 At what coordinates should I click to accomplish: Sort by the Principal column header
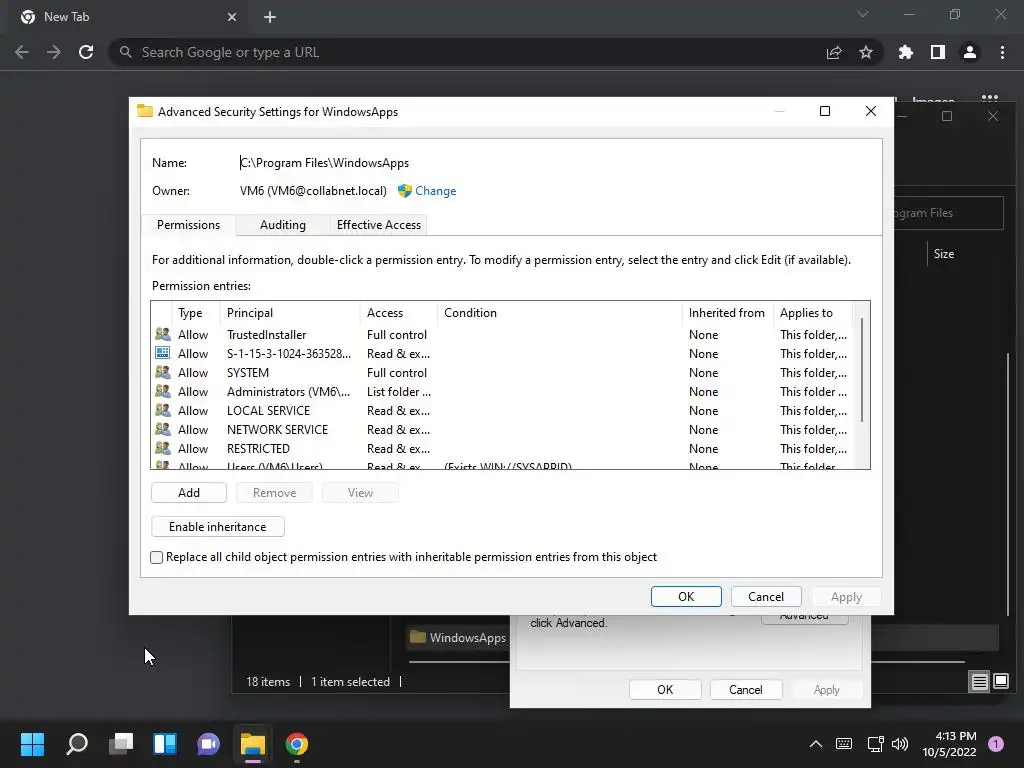point(290,313)
